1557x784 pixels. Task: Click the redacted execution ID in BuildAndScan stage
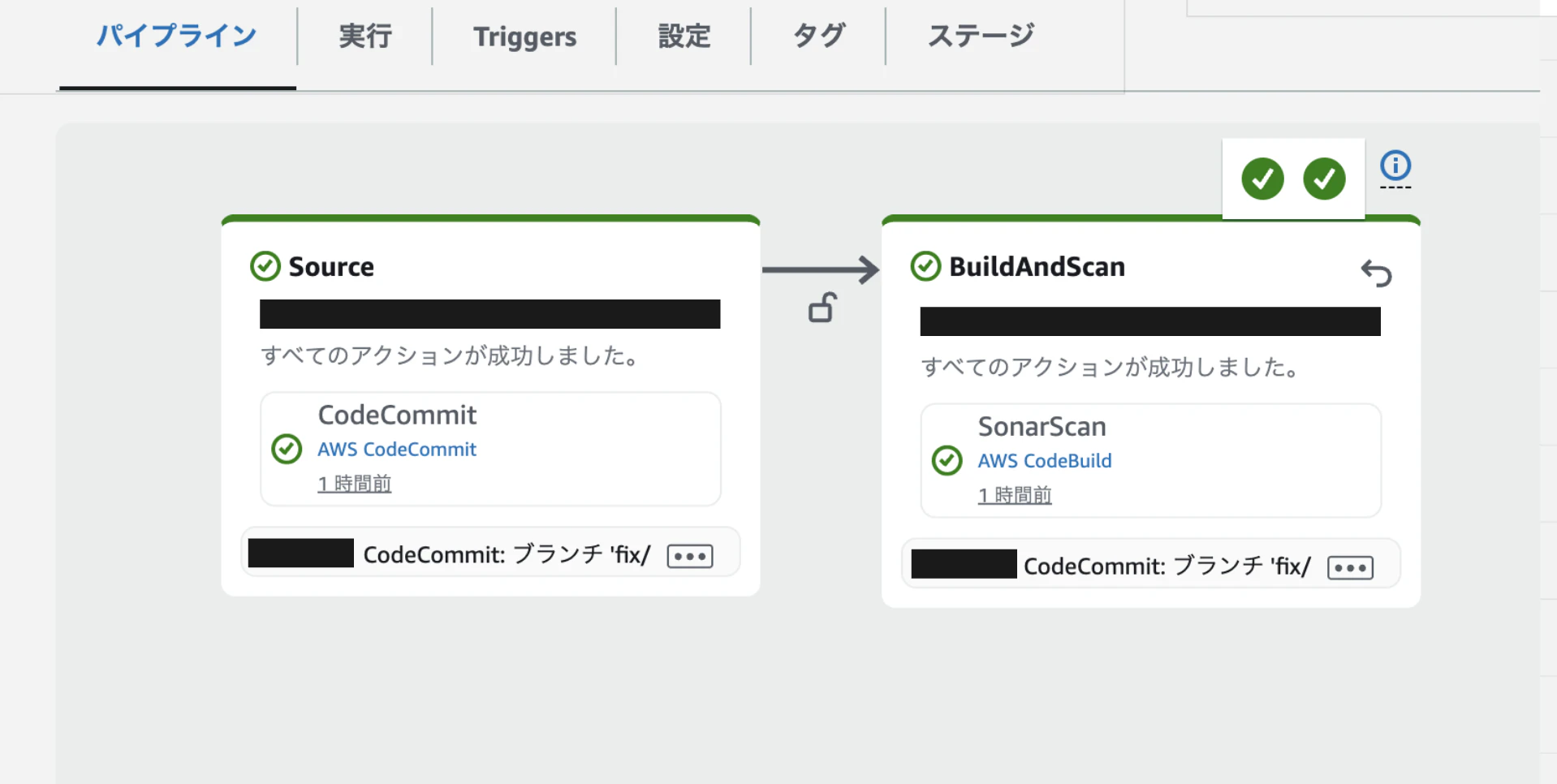[x=1150, y=321]
